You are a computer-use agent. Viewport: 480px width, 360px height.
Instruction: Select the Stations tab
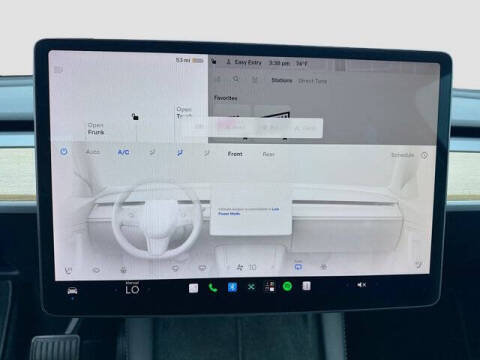click(282, 80)
